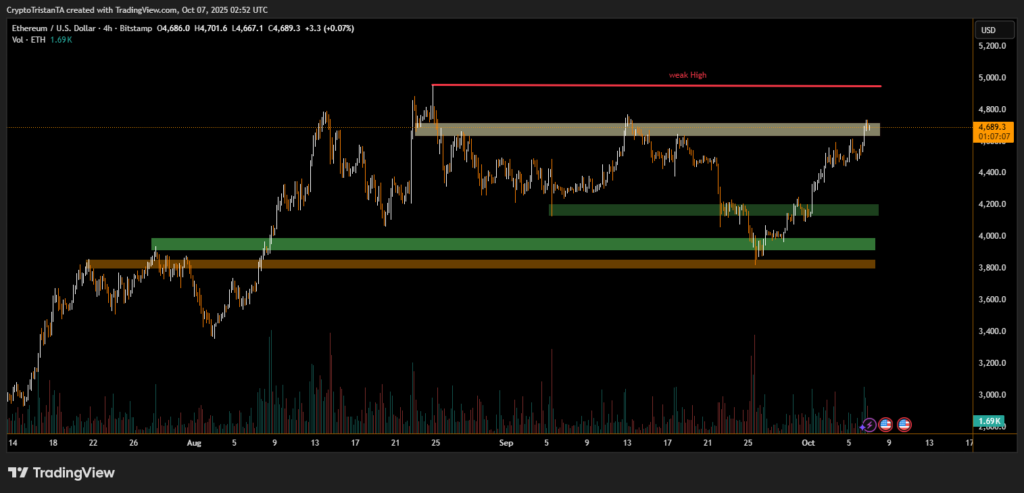
Task: Click the Aug label on time axis
Action: click(x=194, y=440)
